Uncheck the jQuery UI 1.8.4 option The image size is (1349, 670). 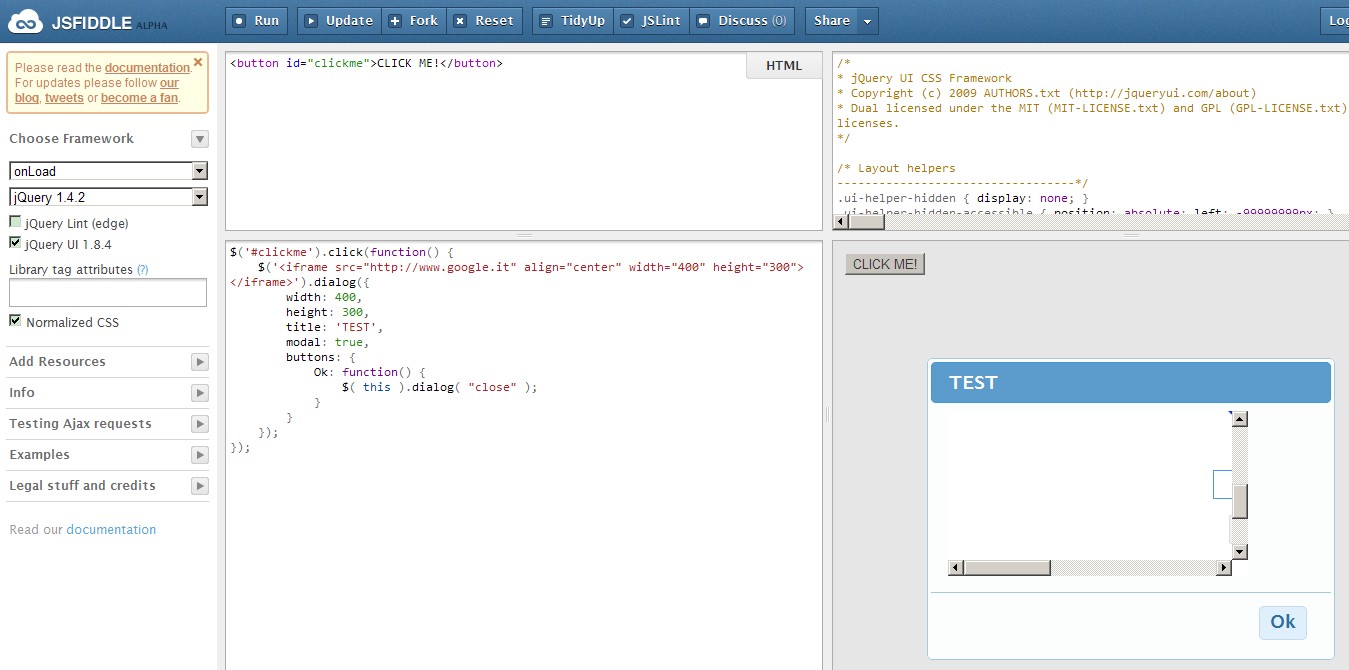point(15,243)
